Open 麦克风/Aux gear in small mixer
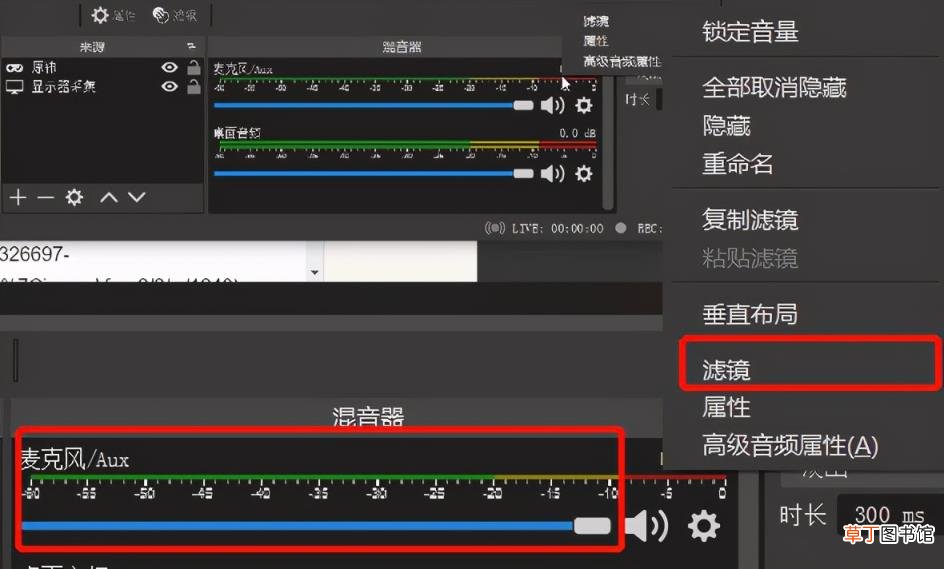Screen dimensions: 944x569 [x=583, y=105]
